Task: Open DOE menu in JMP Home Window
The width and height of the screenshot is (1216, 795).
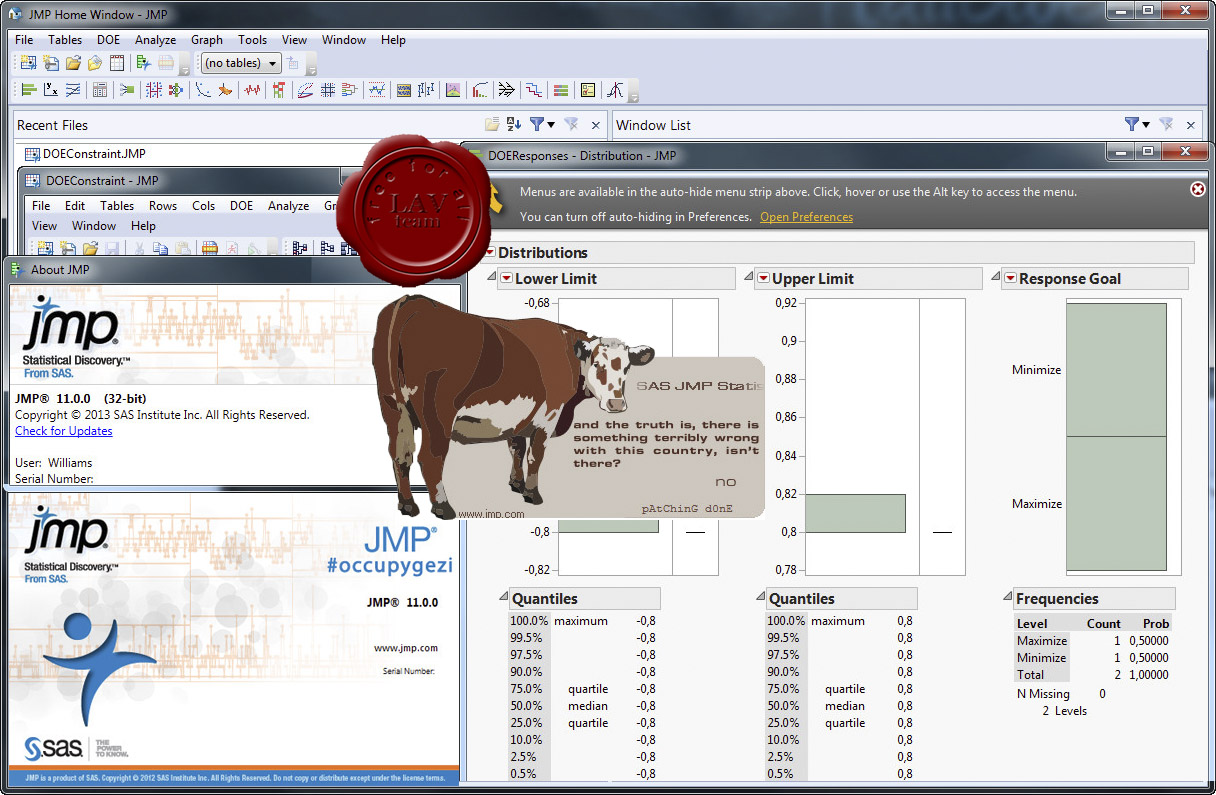Action: [x=108, y=40]
